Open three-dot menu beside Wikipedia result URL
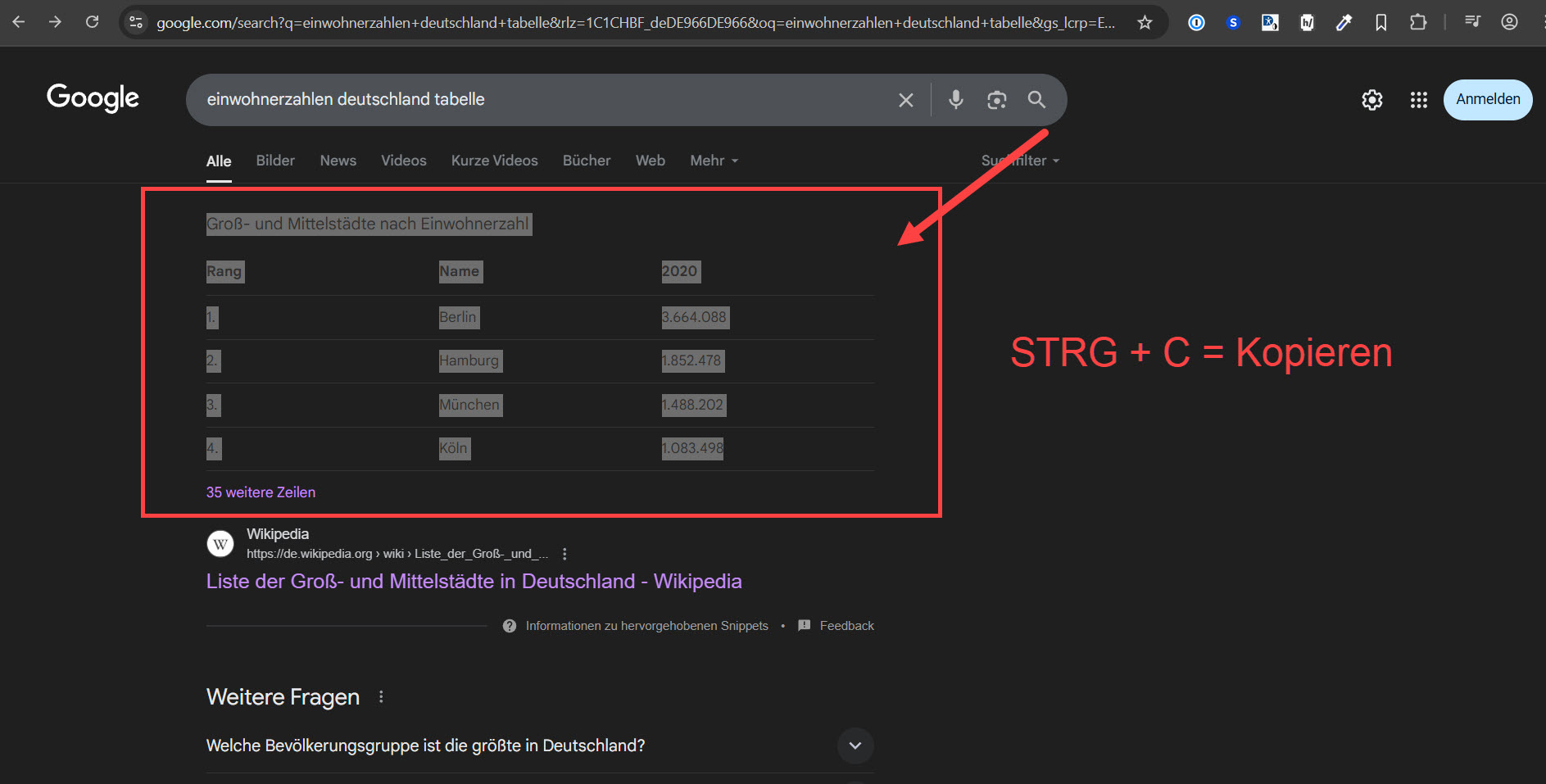Image resolution: width=1546 pixels, height=784 pixels. pyautogui.click(x=564, y=554)
